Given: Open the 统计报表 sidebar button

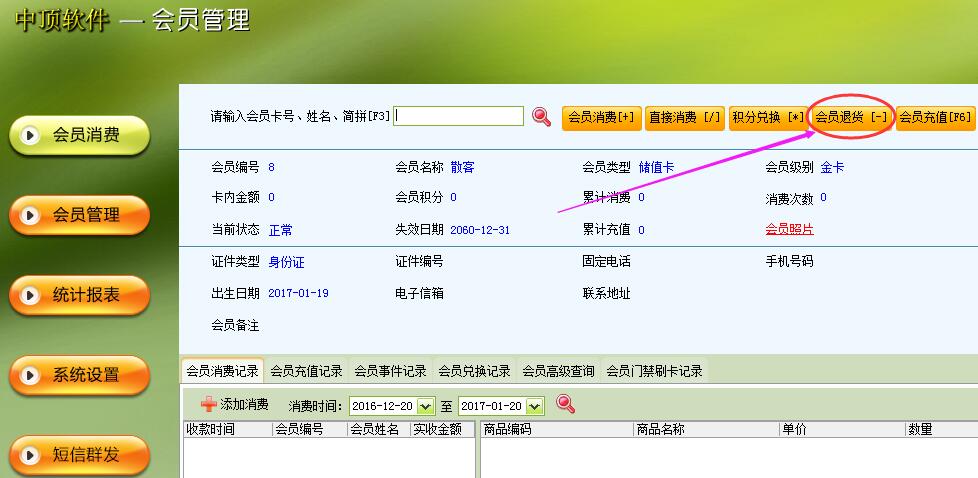Looking at the screenshot, I should (x=79, y=295).
